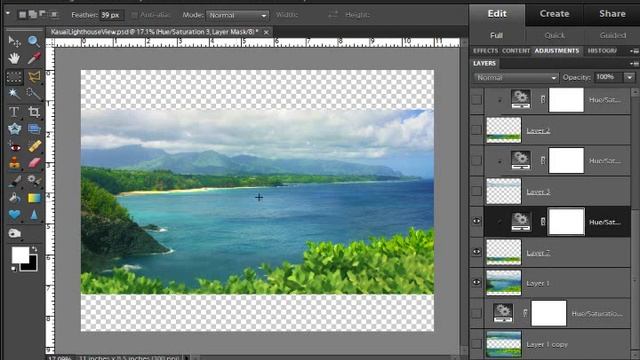The image size is (640, 360).
Task: Select the Type tool
Action: point(14,111)
